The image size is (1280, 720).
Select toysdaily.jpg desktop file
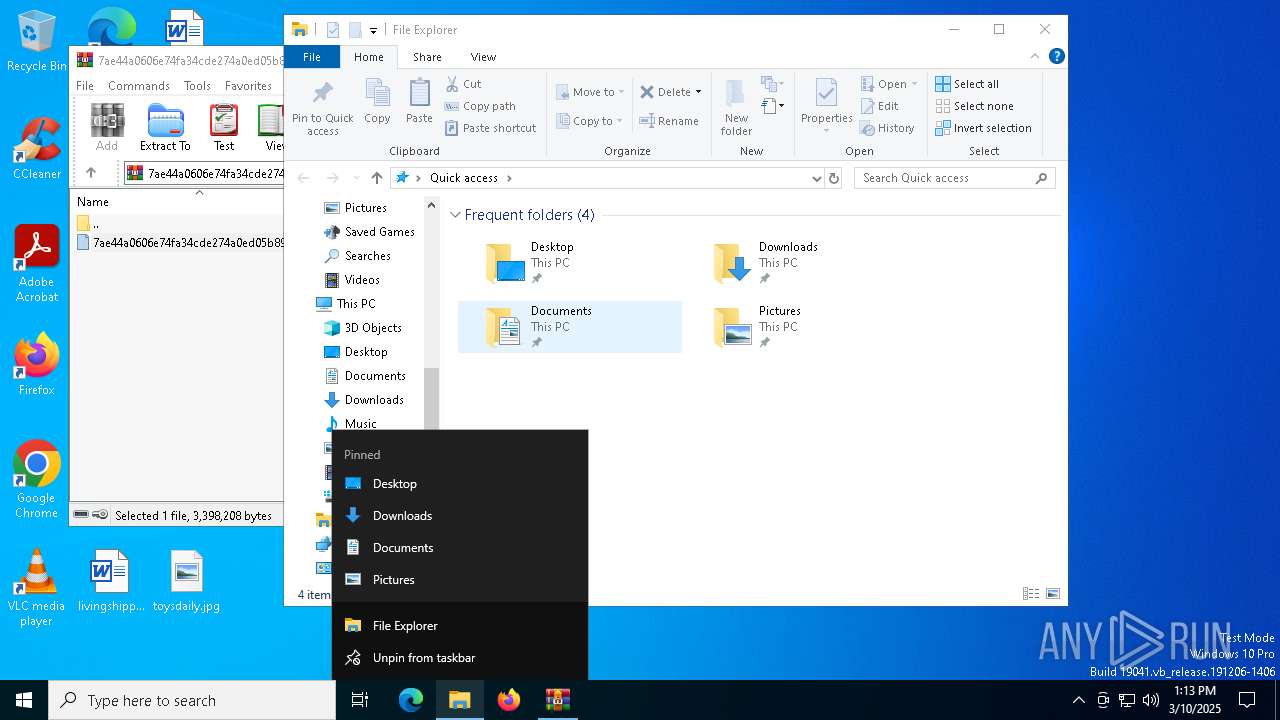[186, 581]
